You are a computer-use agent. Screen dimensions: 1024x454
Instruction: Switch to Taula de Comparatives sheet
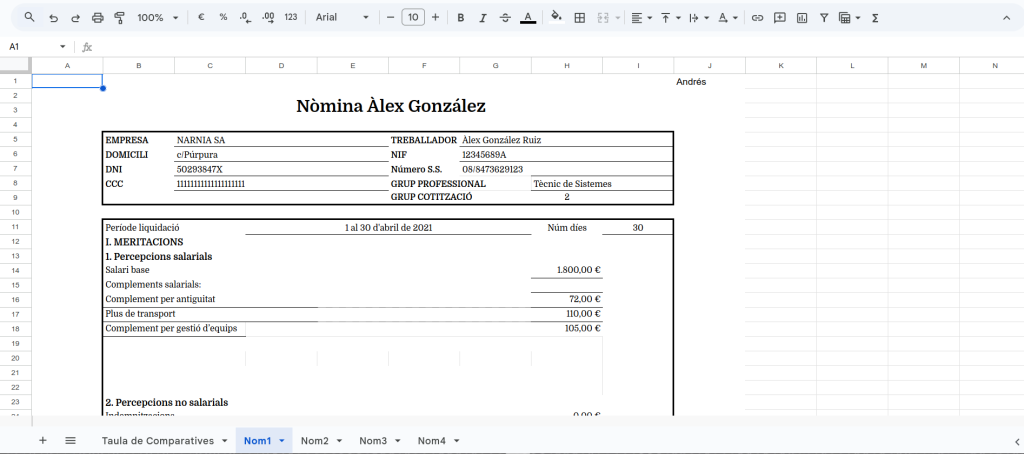(x=157, y=440)
